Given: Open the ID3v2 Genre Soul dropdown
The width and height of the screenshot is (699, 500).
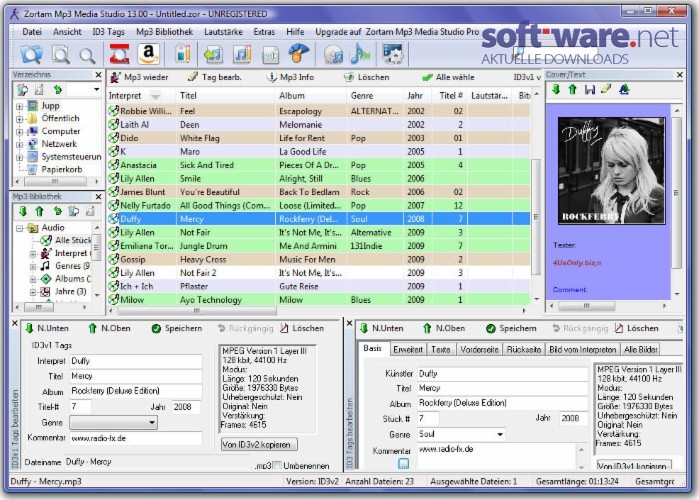Looking at the screenshot, I should click(x=500, y=434).
